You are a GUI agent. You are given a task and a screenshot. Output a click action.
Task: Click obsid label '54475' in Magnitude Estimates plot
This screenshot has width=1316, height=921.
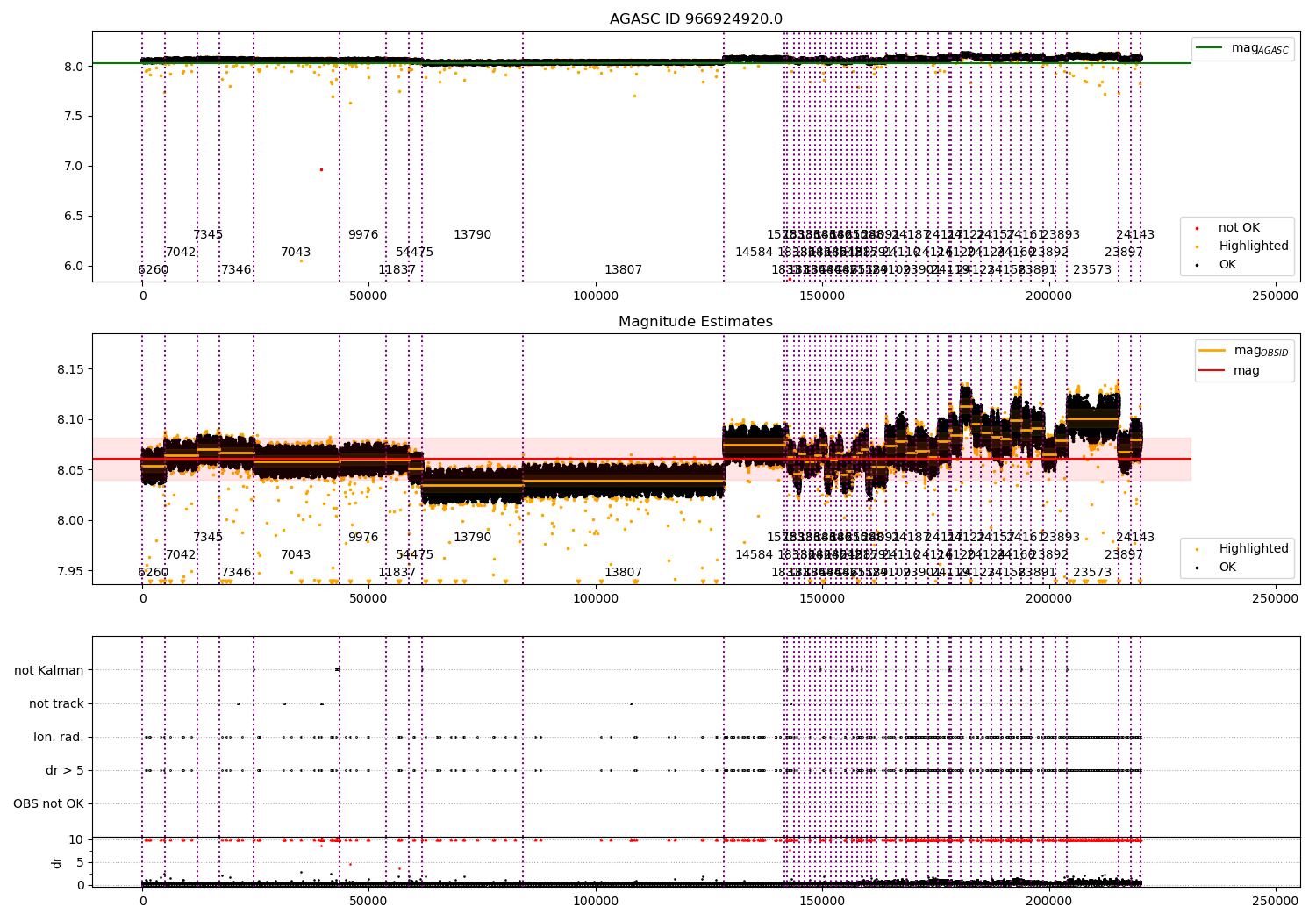[x=415, y=555]
